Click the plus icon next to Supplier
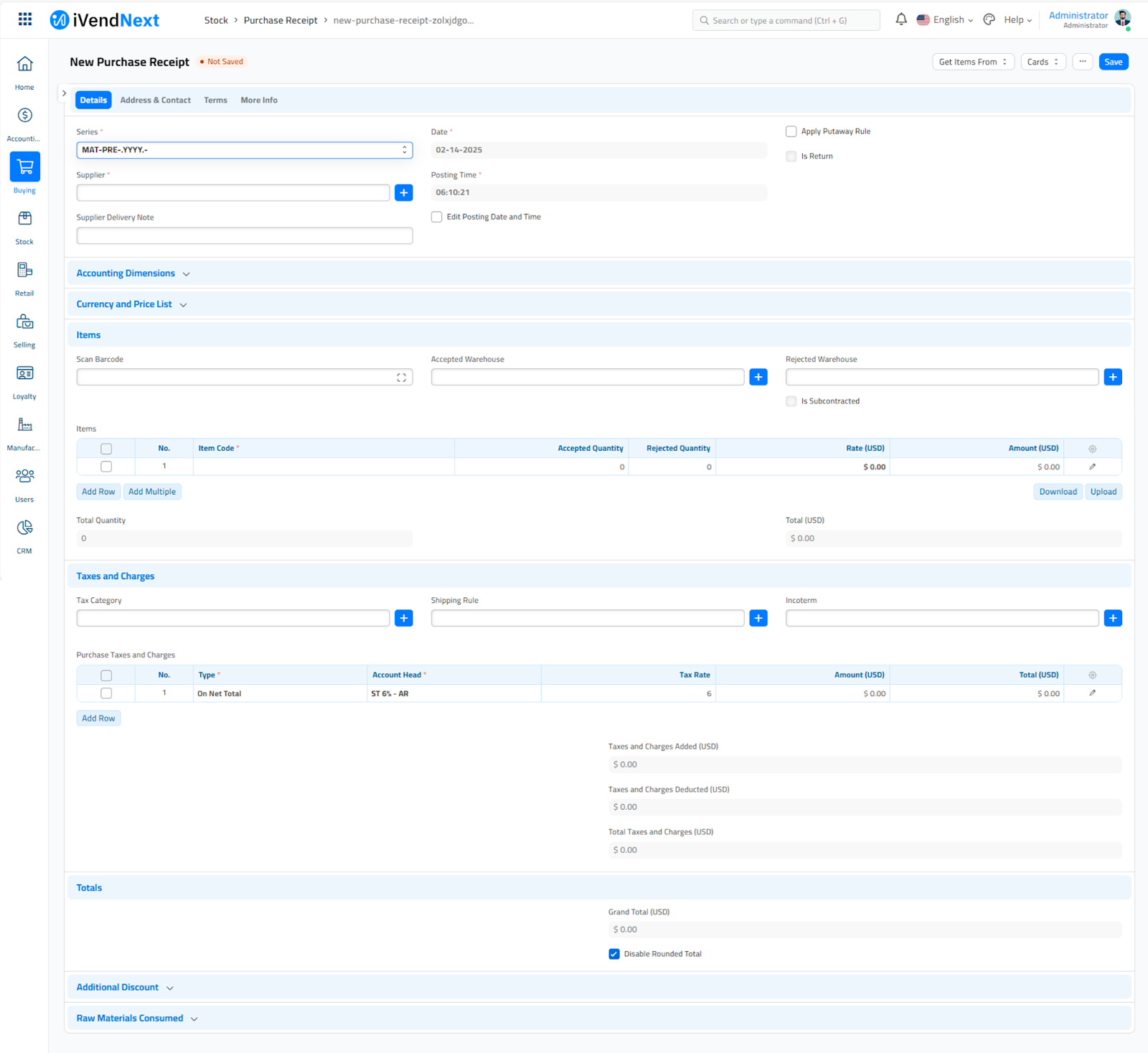This screenshot has height=1053, width=1148. coord(404,193)
